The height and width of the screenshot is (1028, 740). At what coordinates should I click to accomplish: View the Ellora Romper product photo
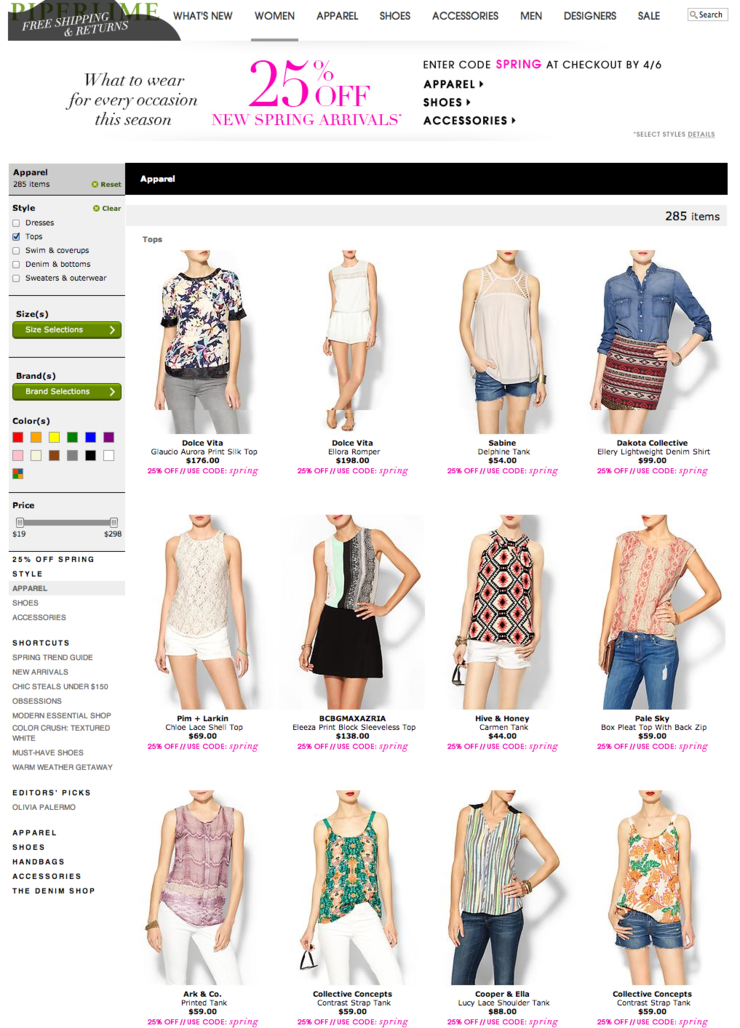click(352, 341)
